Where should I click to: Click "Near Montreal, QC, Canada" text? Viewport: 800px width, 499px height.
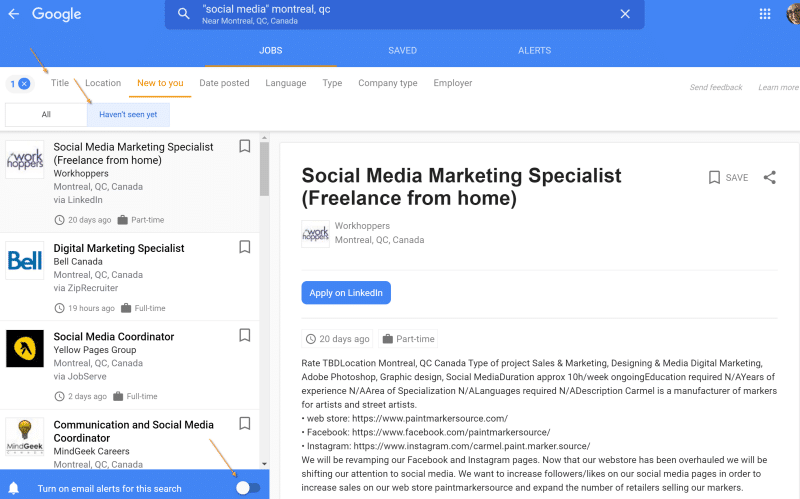[x=249, y=21]
